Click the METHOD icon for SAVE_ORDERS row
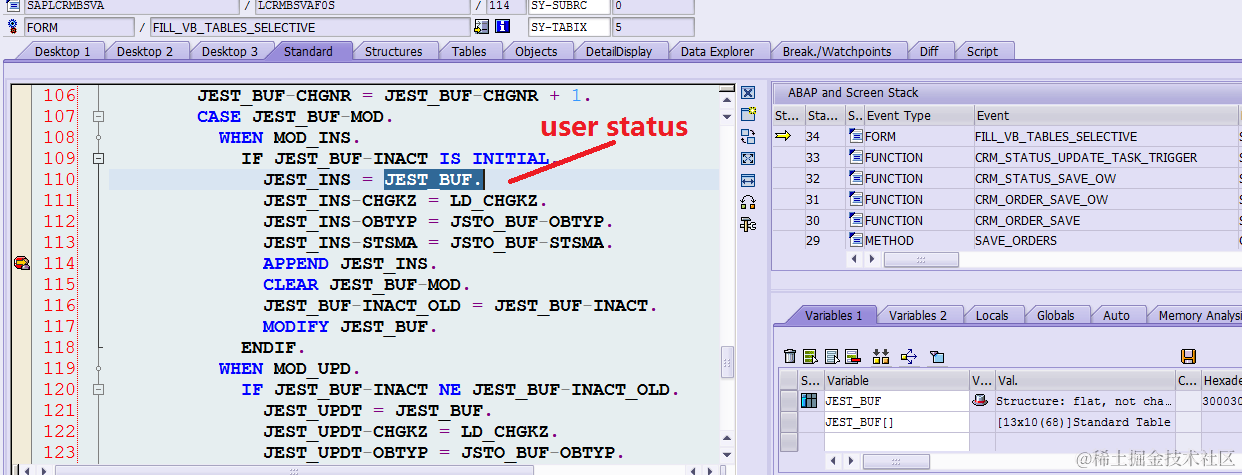Image resolution: width=1242 pixels, height=475 pixels. coord(855,241)
